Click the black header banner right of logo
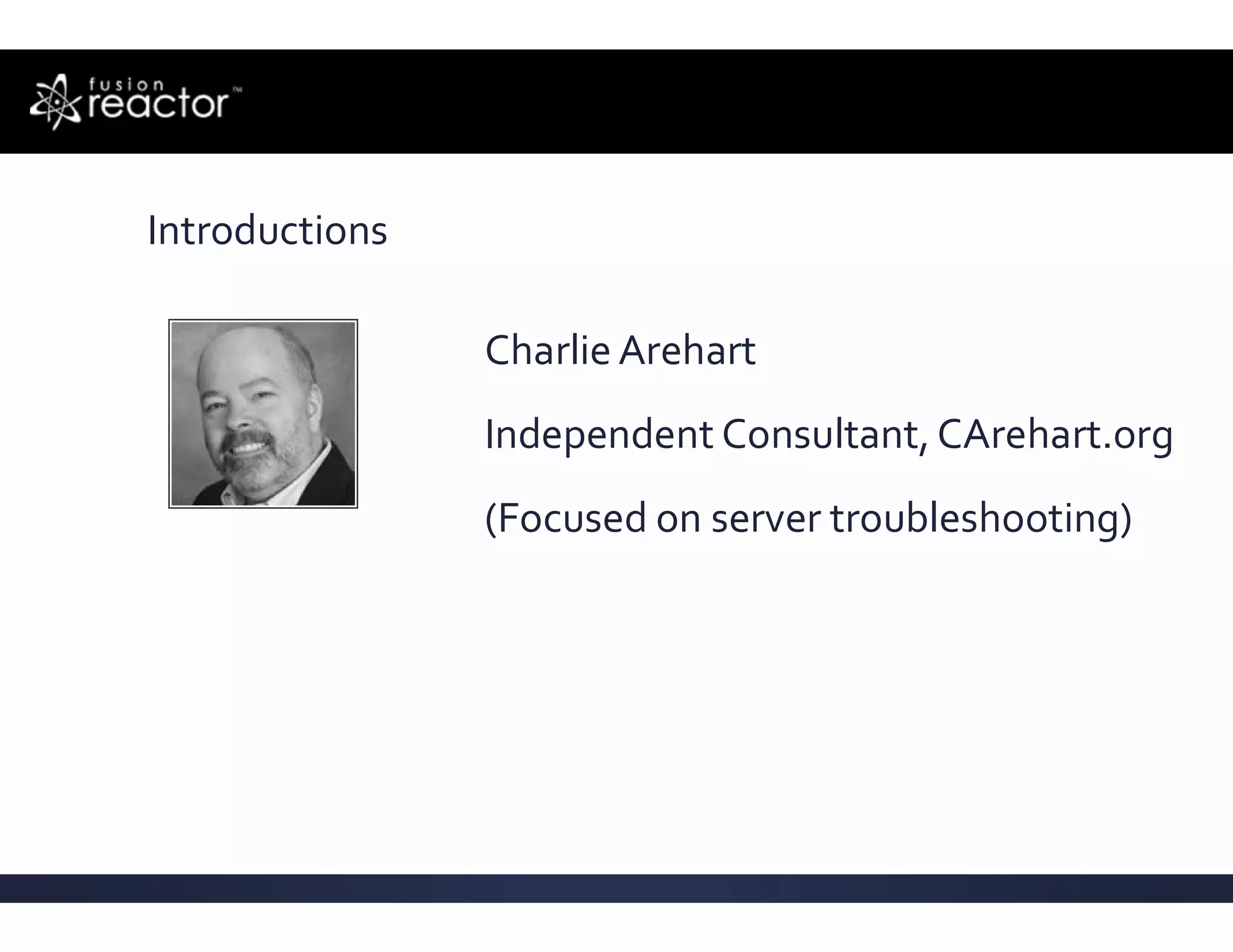The width and height of the screenshot is (1233, 952). [722, 101]
